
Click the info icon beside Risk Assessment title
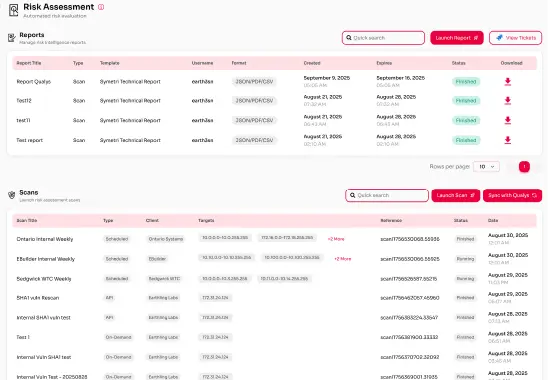[101, 7]
